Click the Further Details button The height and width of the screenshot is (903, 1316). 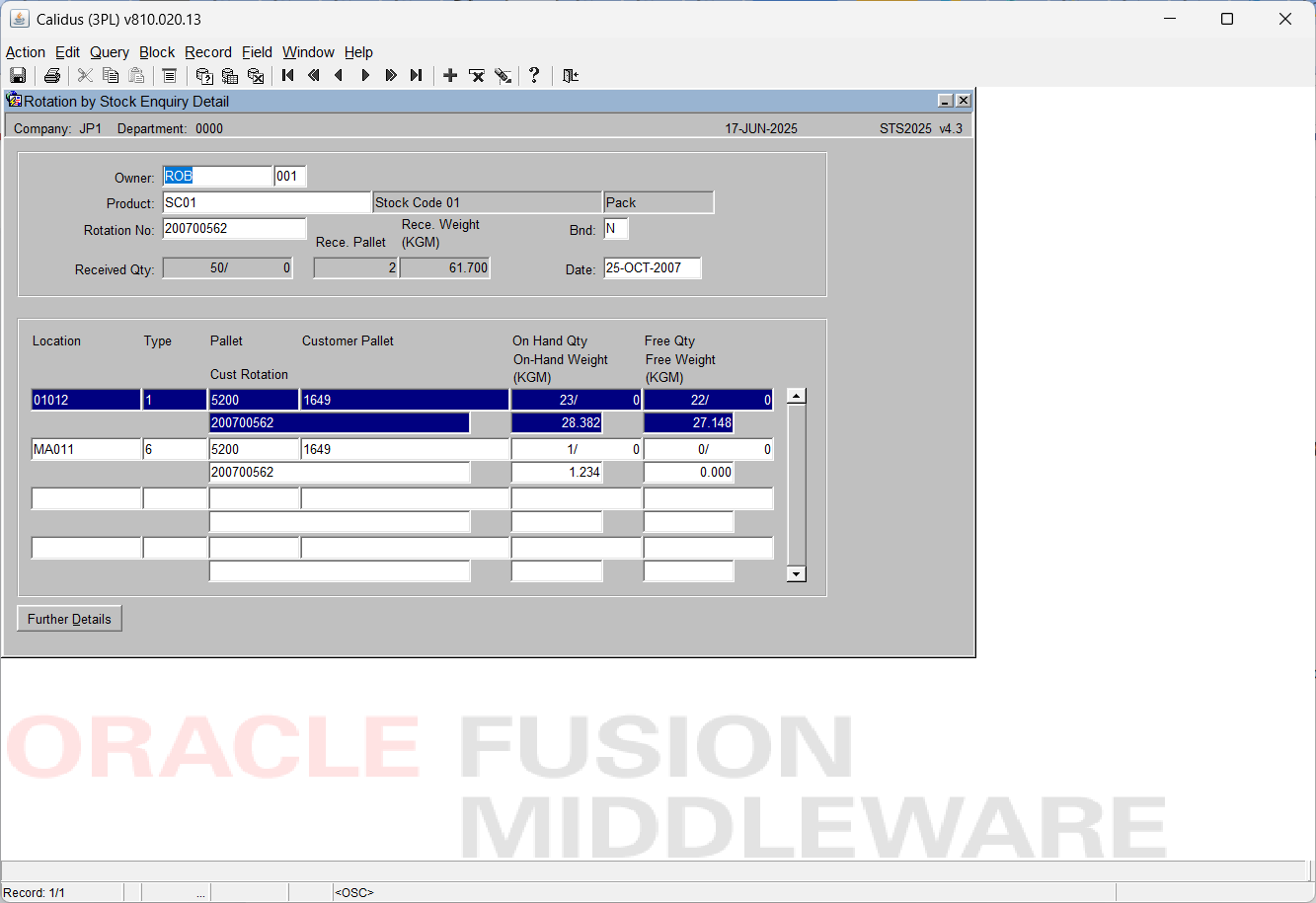coord(69,619)
